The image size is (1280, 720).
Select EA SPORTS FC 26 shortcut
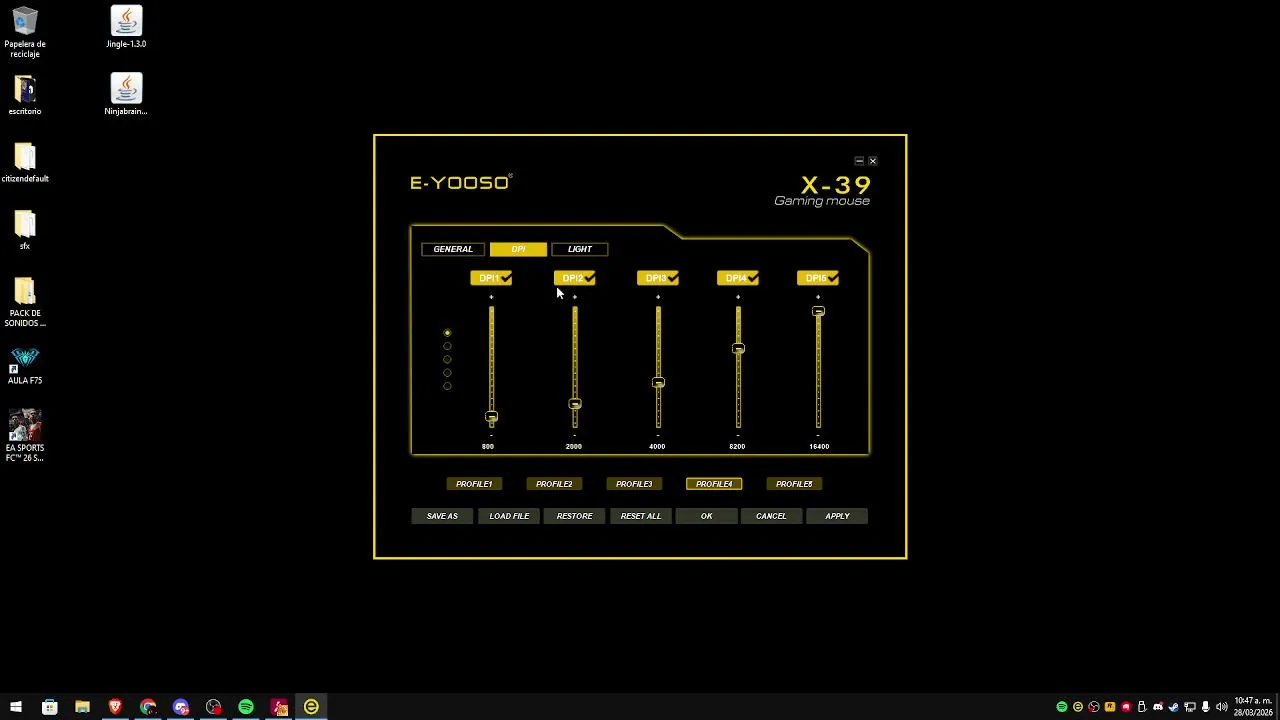(x=25, y=435)
